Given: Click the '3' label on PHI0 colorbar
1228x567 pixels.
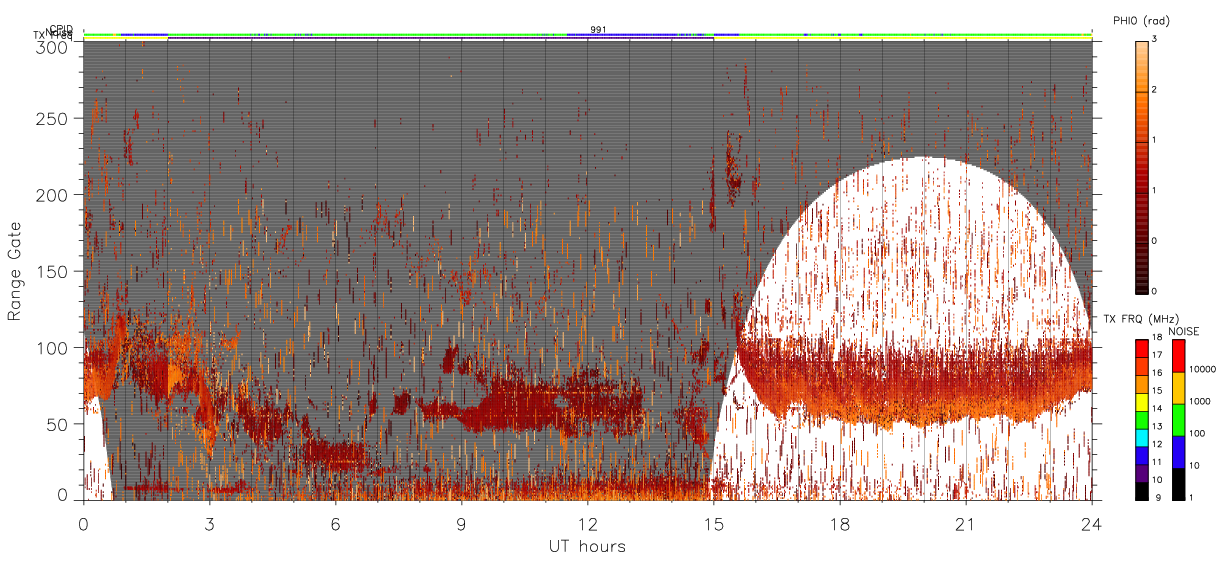Looking at the screenshot, I should 1155,39.
